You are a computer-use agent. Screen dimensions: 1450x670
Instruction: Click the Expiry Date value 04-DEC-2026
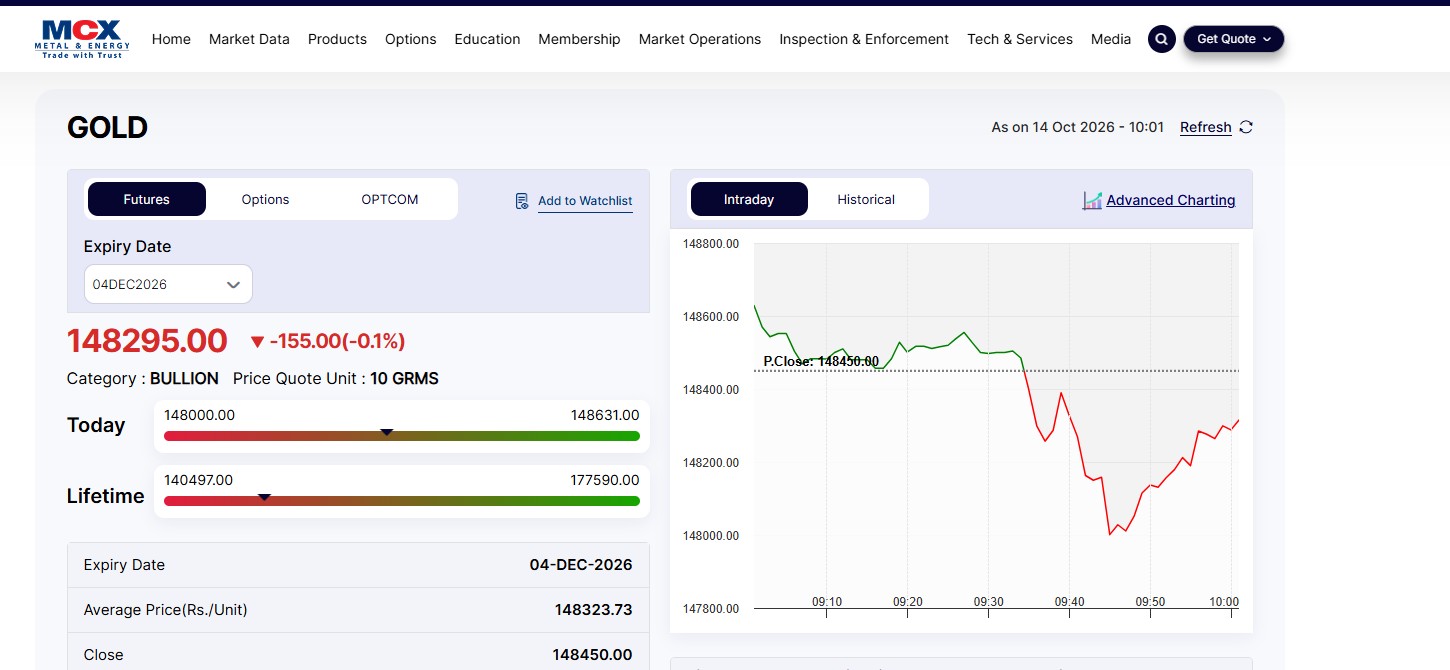581,565
